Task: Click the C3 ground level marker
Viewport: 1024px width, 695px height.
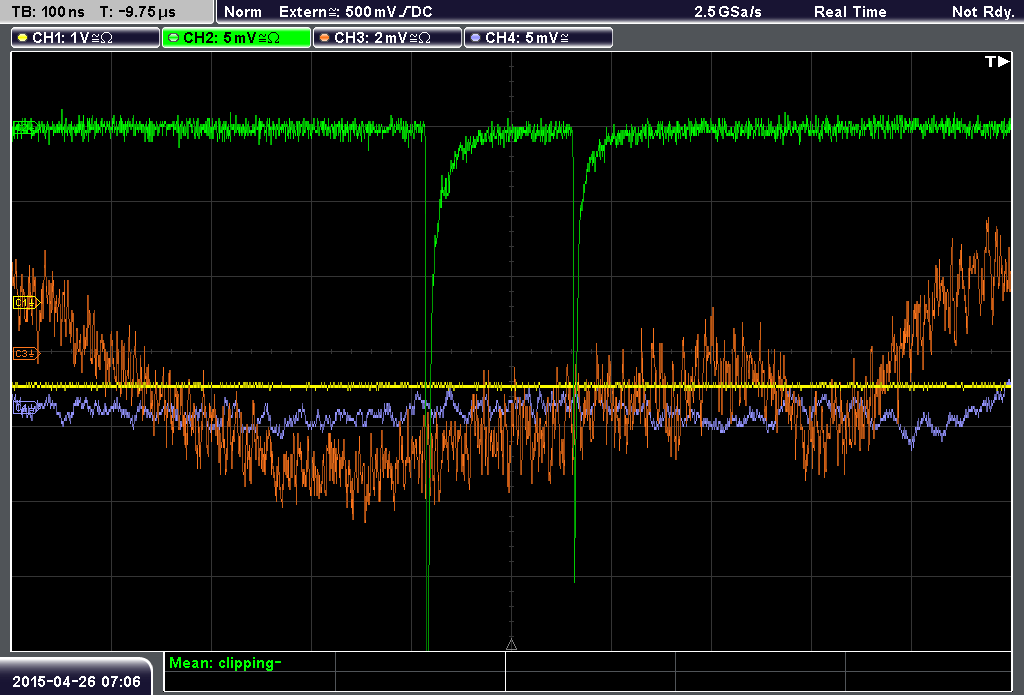Action: pos(27,353)
